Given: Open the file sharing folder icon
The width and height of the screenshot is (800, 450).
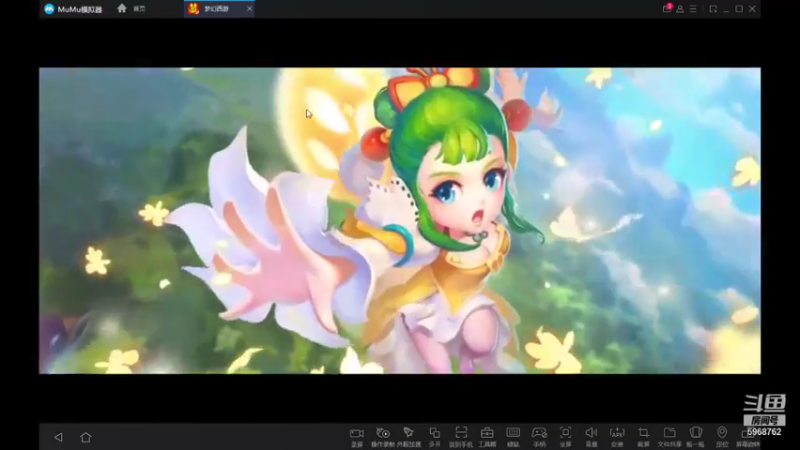Looking at the screenshot, I should 669,433.
